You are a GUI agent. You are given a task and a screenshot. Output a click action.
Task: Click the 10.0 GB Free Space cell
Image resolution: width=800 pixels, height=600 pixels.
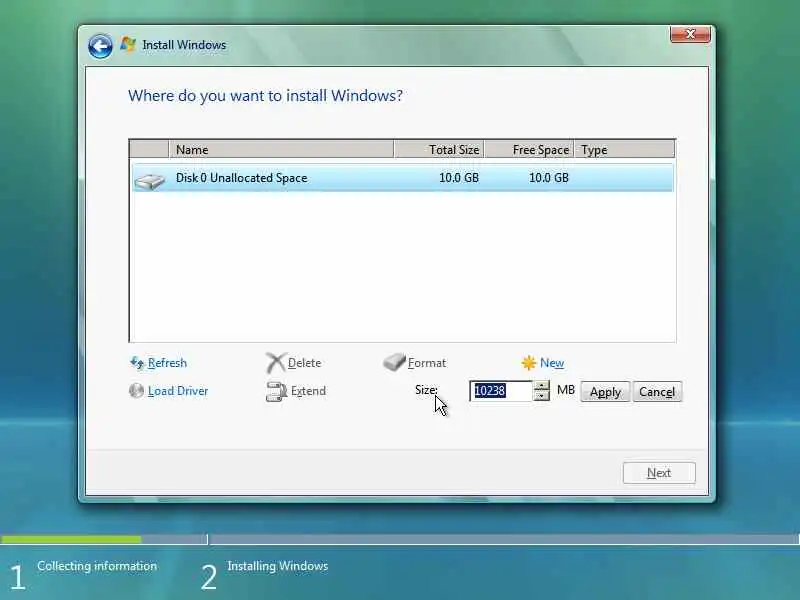pos(548,178)
